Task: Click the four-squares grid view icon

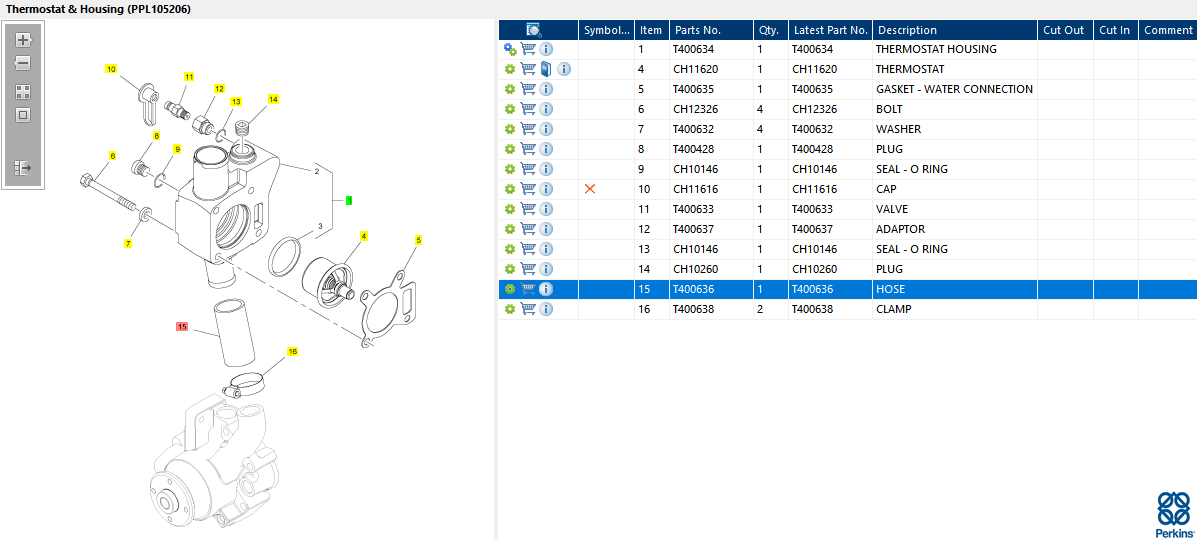Action: [x=23, y=92]
